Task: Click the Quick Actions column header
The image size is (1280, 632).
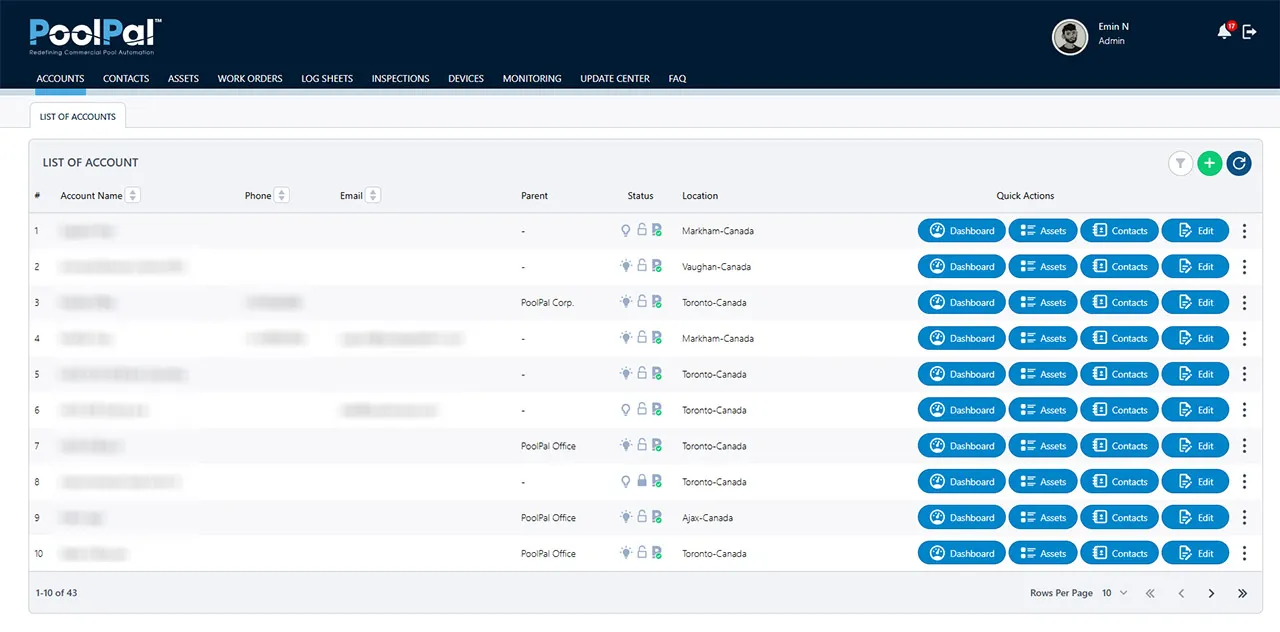Action: tap(1025, 196)
